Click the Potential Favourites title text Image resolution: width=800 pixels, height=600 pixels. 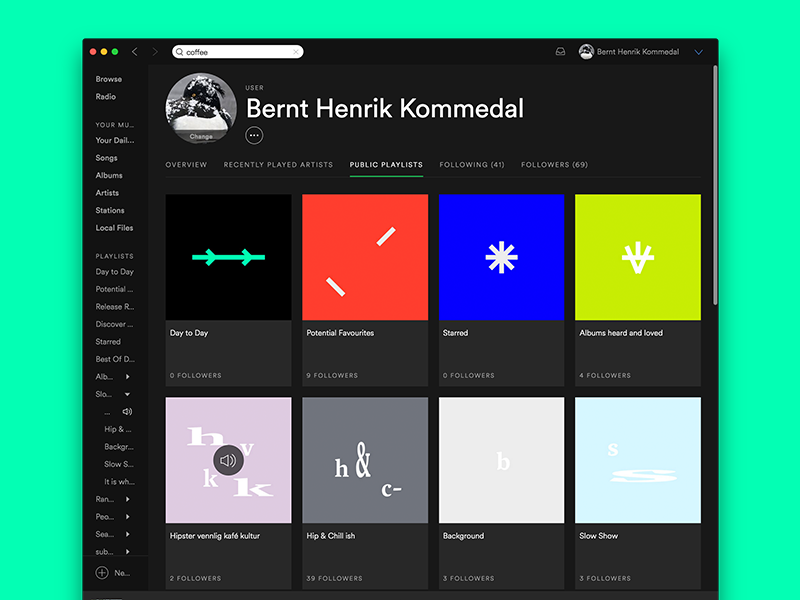click(x=340, y=333)
